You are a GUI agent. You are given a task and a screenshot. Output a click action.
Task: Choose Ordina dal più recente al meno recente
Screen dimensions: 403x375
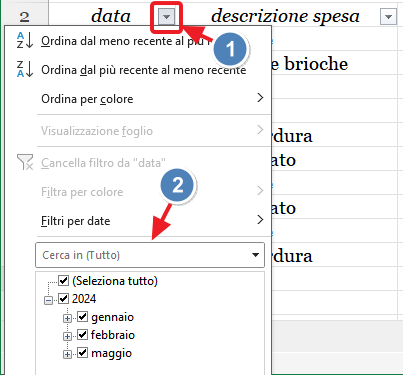(x=144, y=70)
